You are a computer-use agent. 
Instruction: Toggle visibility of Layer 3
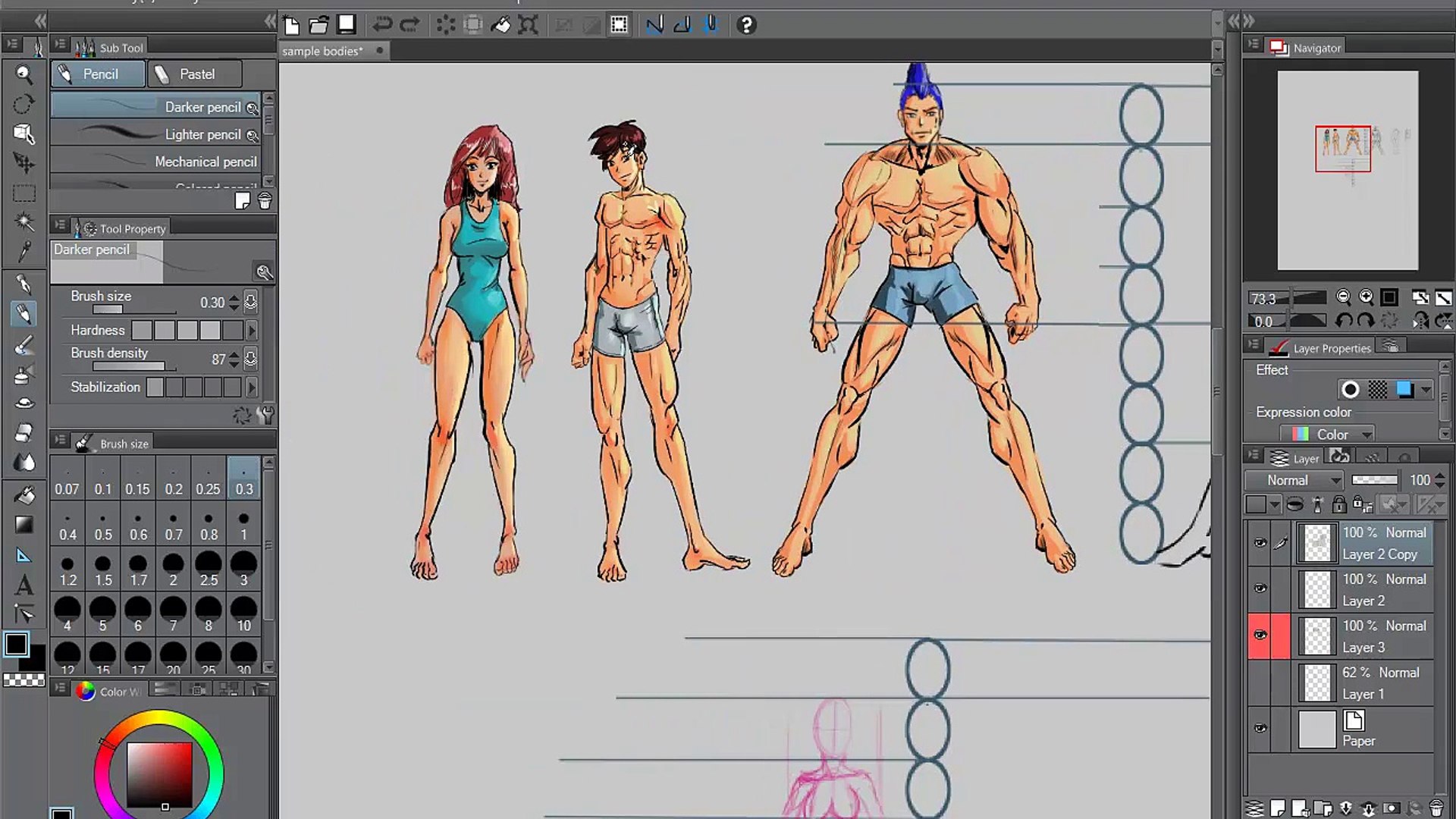click(x=1260, y=635)
